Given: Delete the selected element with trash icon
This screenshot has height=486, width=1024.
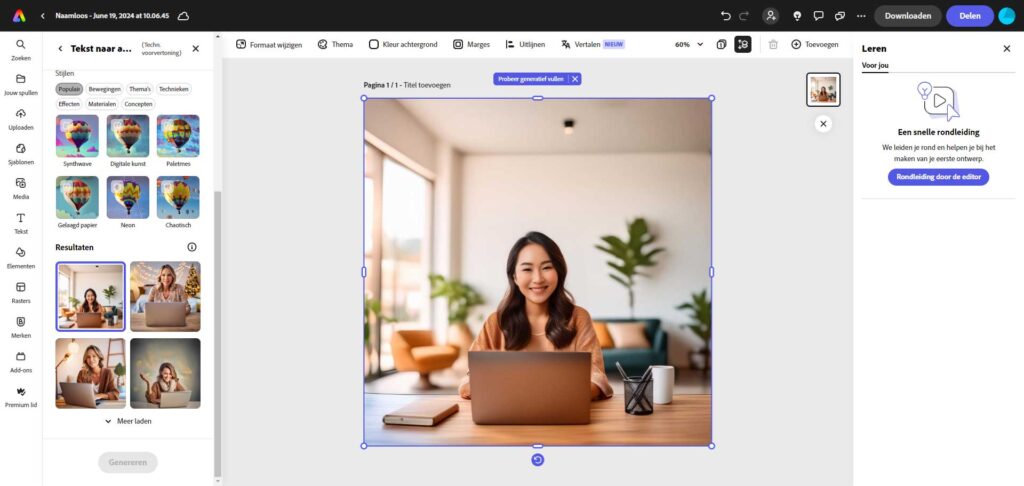Looking at the screenshot, I should click(773, 44).
